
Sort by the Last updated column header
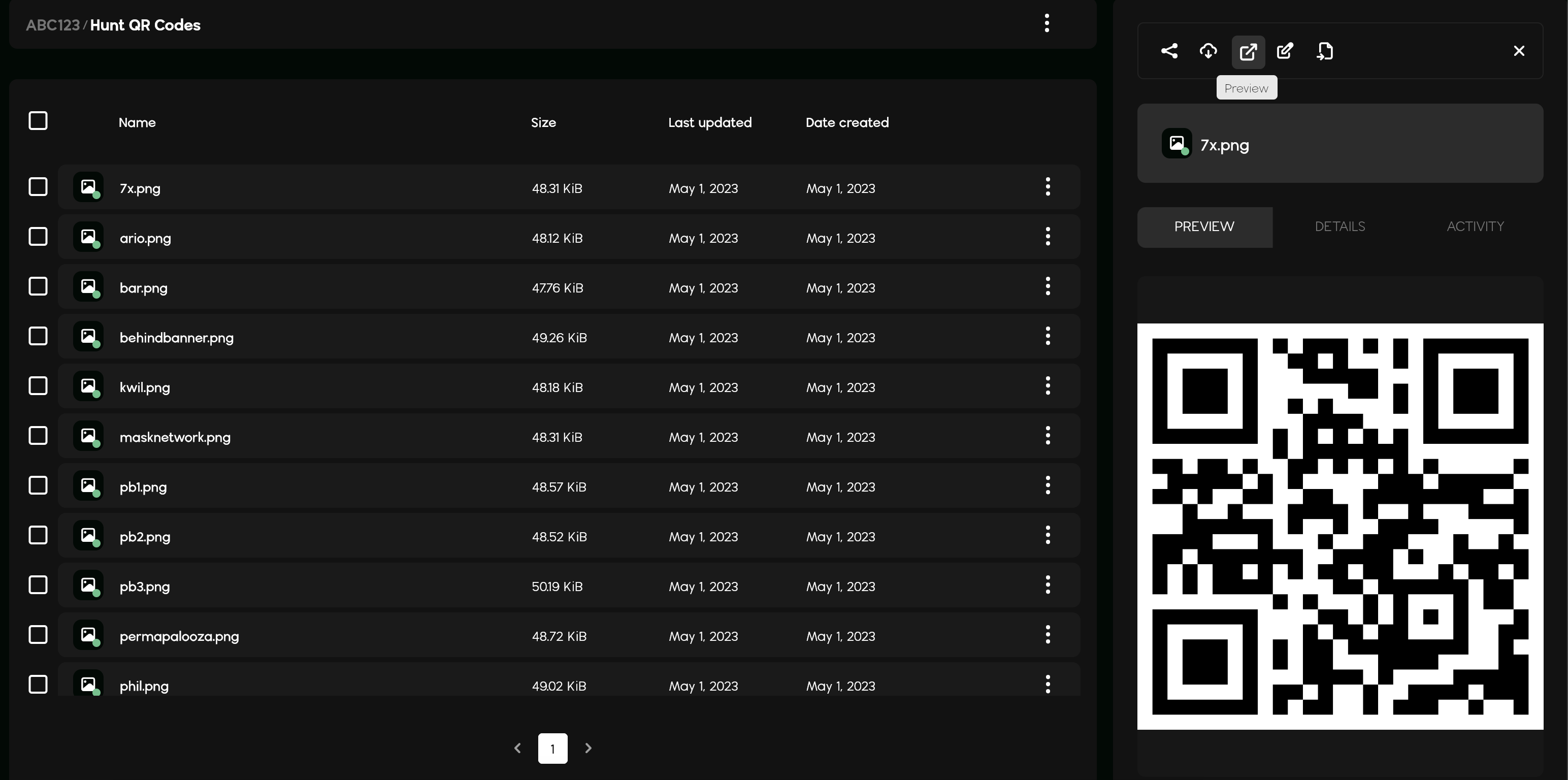click(x=710, y=122)
